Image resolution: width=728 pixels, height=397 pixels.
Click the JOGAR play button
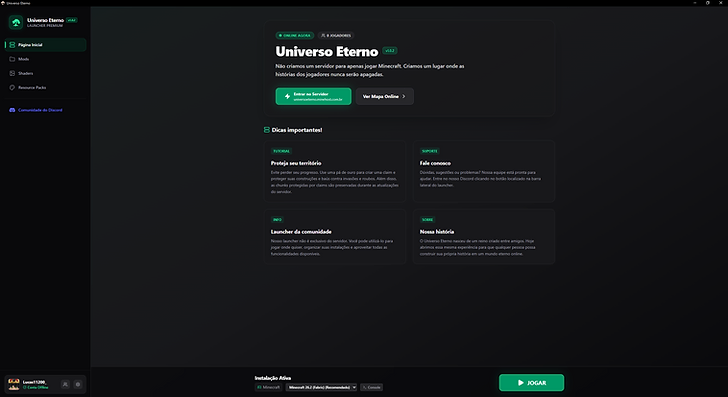point(532,383)
